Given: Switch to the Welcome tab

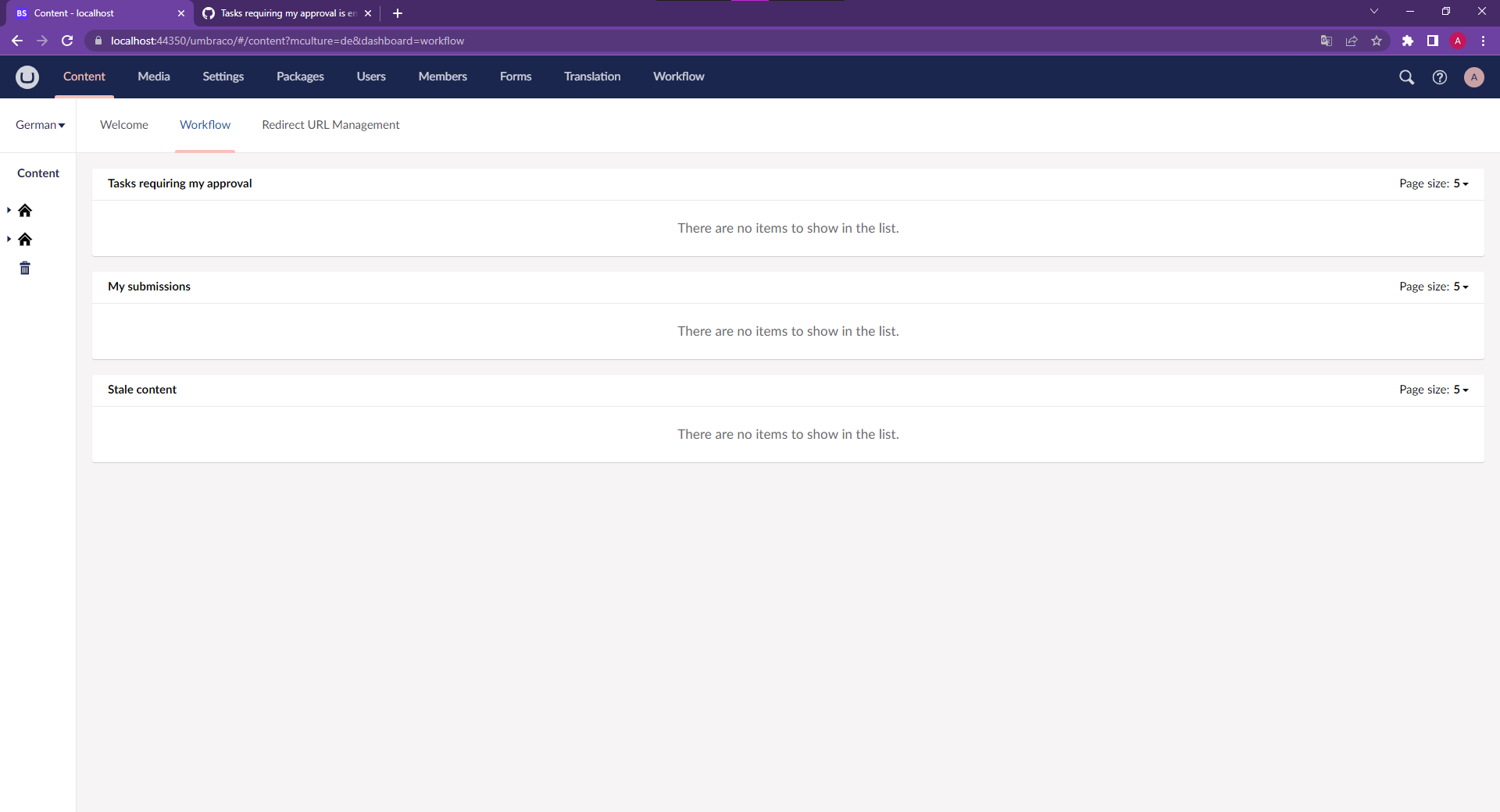Looking at the screenshot, I should click(123, 125).
